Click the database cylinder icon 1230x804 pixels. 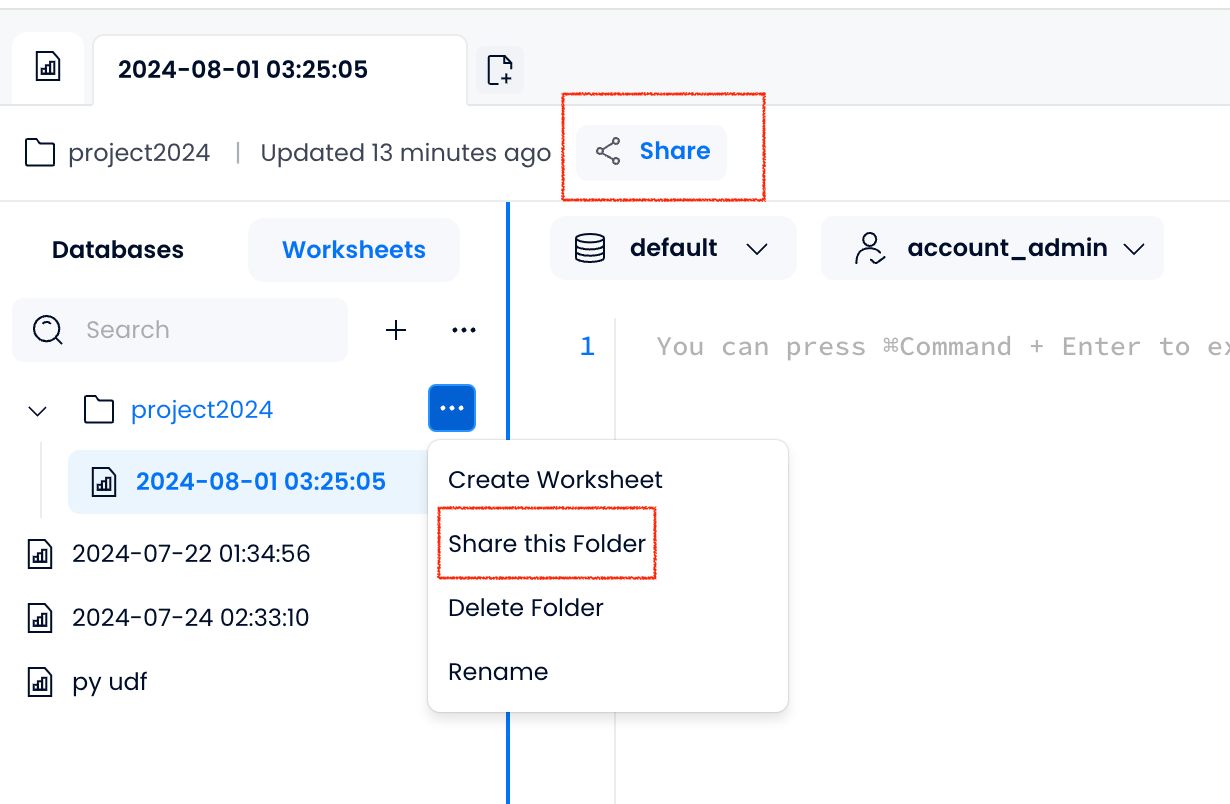point(590,248)
